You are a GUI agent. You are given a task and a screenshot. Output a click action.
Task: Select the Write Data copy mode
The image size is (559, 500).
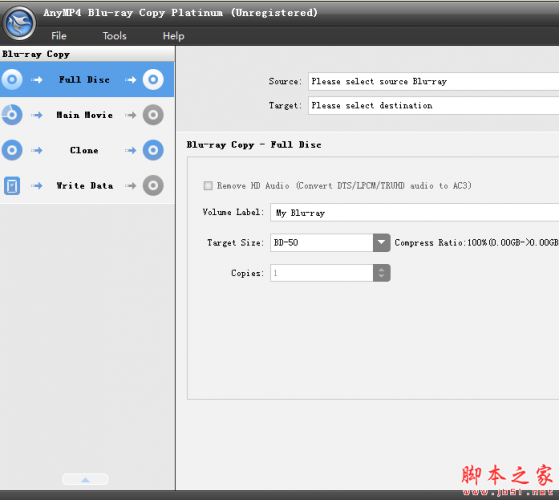[x=87, y=185]
